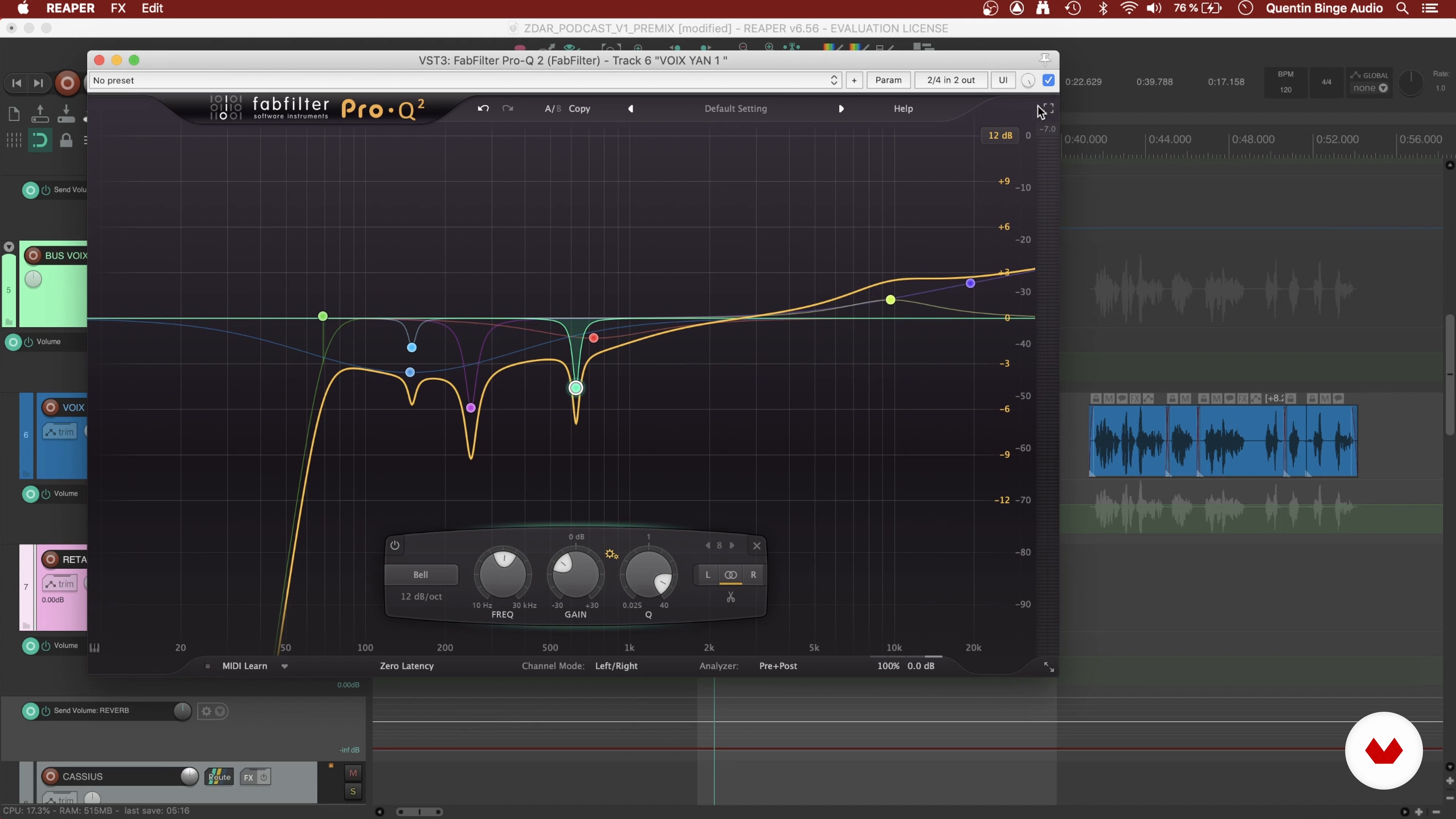
Task: Toggle A/B comparison
Action: pyautogui.click(x=552, y=108)
